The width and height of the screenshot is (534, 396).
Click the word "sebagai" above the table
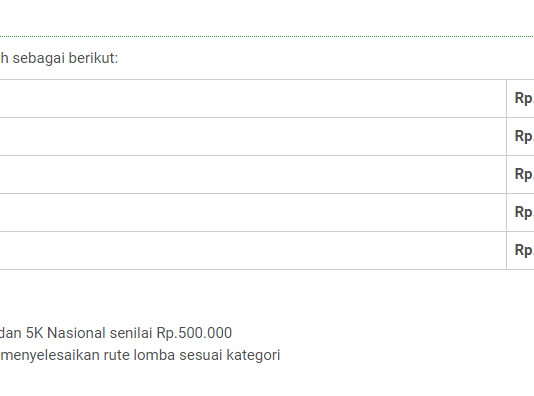tap(38, 59)
